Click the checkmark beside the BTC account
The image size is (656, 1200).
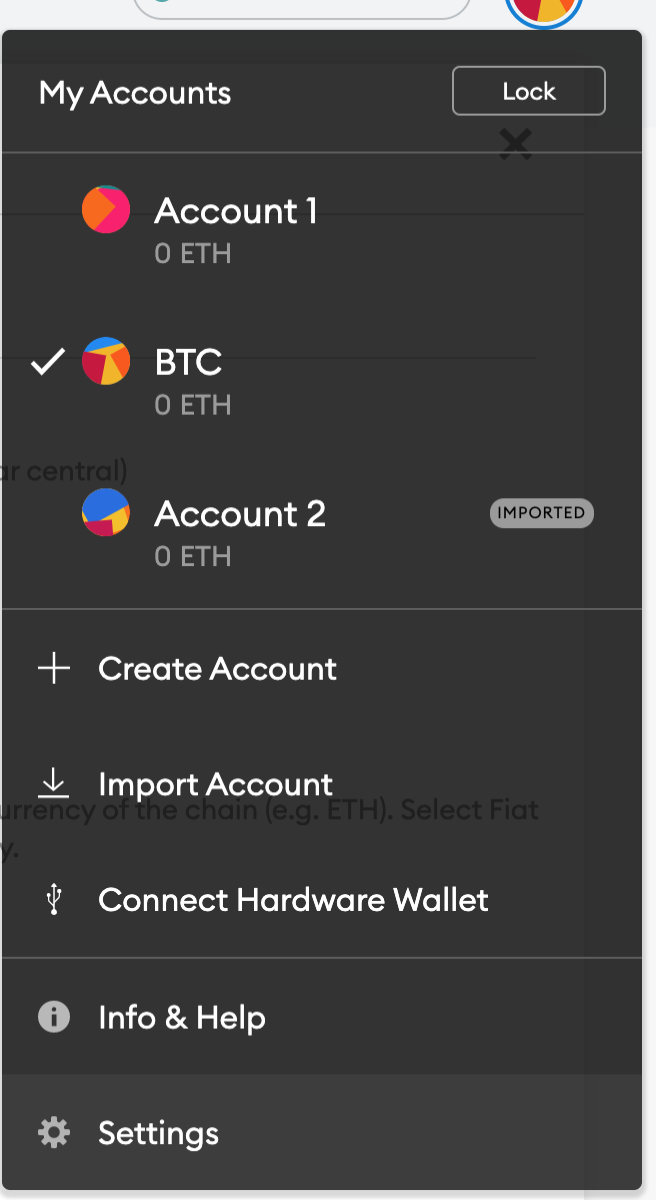47,362
